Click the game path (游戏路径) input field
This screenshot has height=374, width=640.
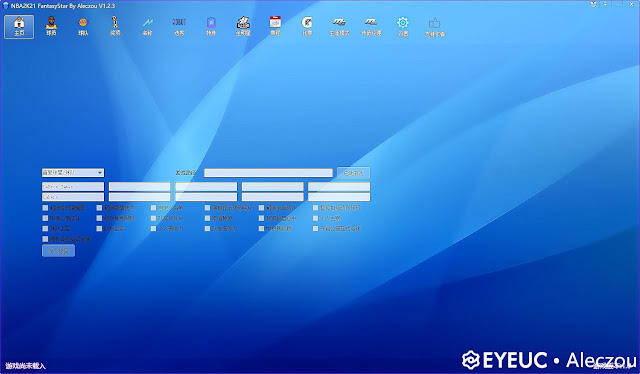(x=268, y=173)
